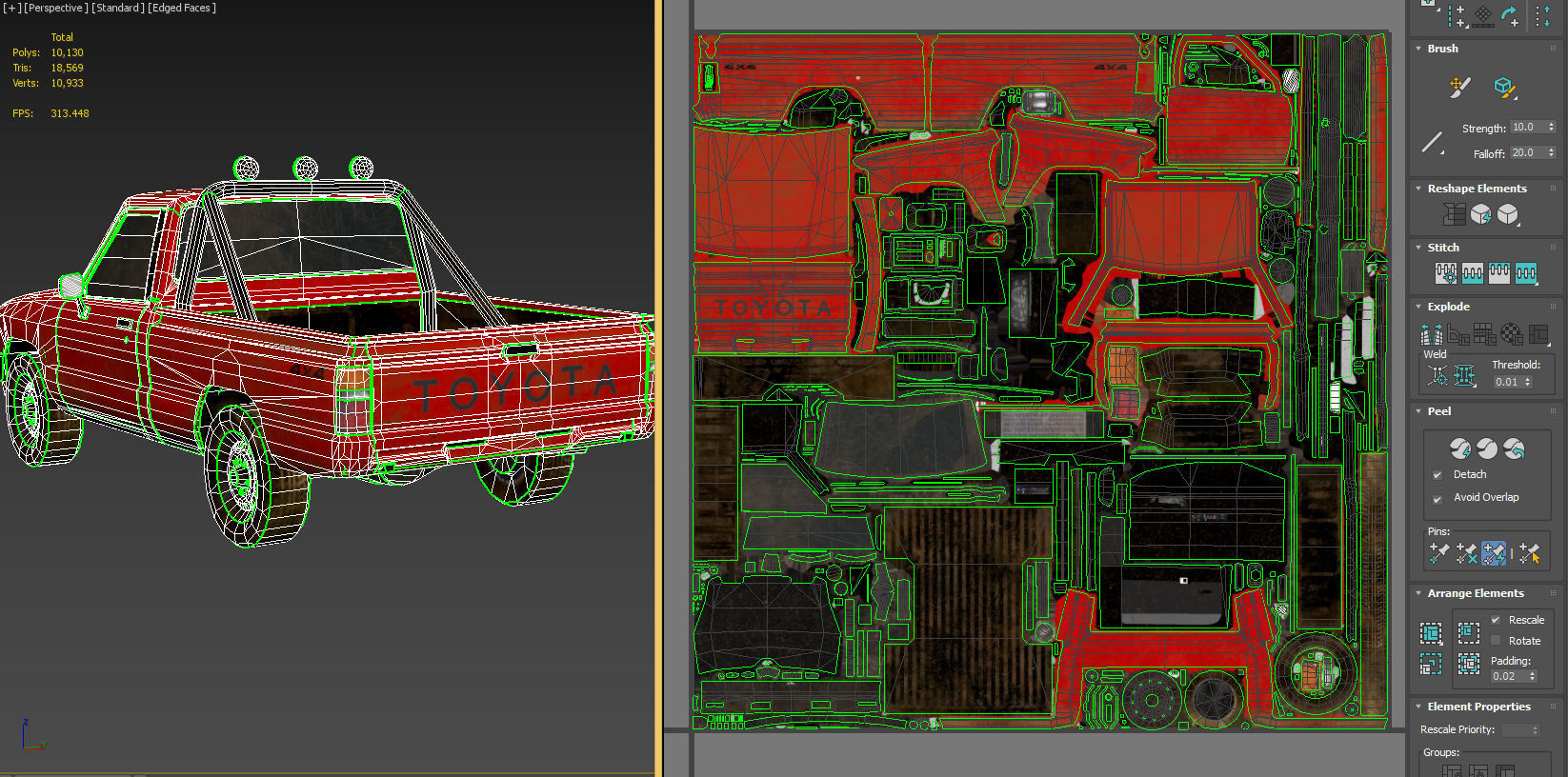Click Reset Peel icon
Viewport: 1568px width, 777px height.
(x=1514, y=448)
